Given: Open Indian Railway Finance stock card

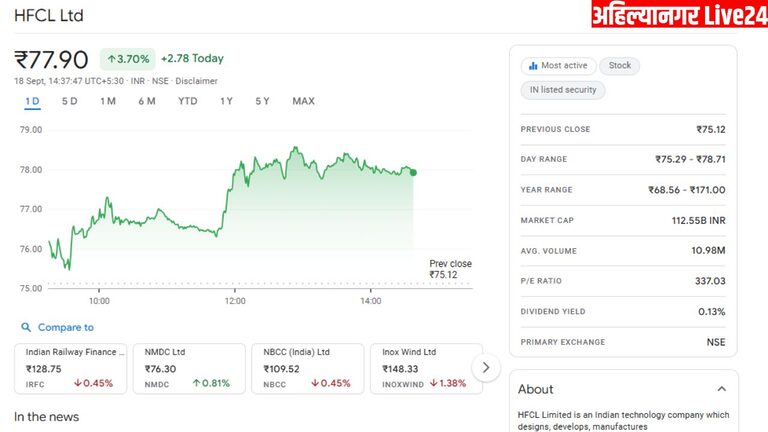Looking at the screenshot, I should point(70,367).
